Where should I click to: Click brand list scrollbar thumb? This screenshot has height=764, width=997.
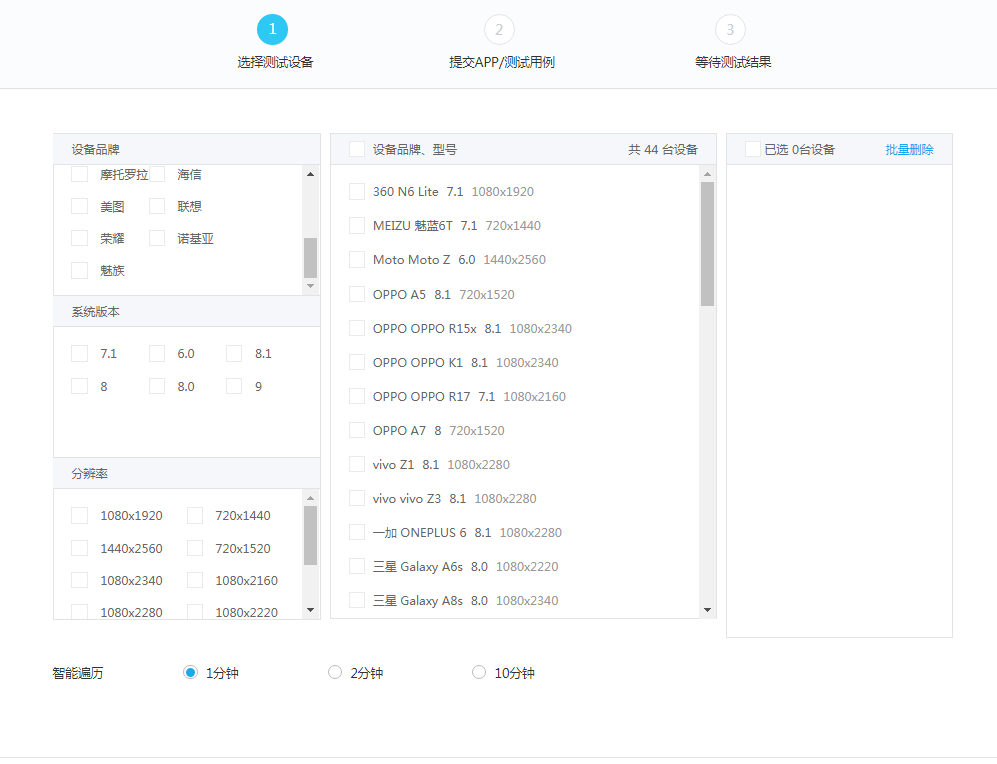[310, 258]
